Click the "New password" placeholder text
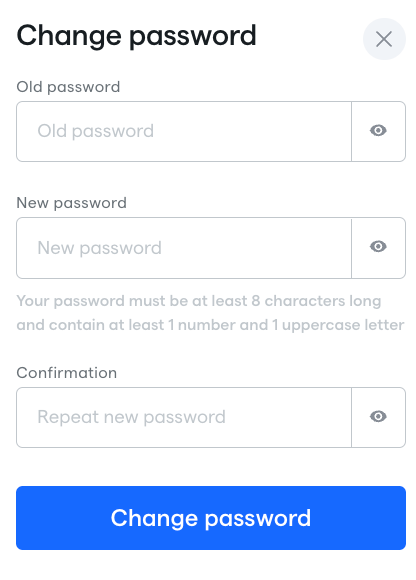The width and height of the screenshot is (416, 580). coord(99,248)
